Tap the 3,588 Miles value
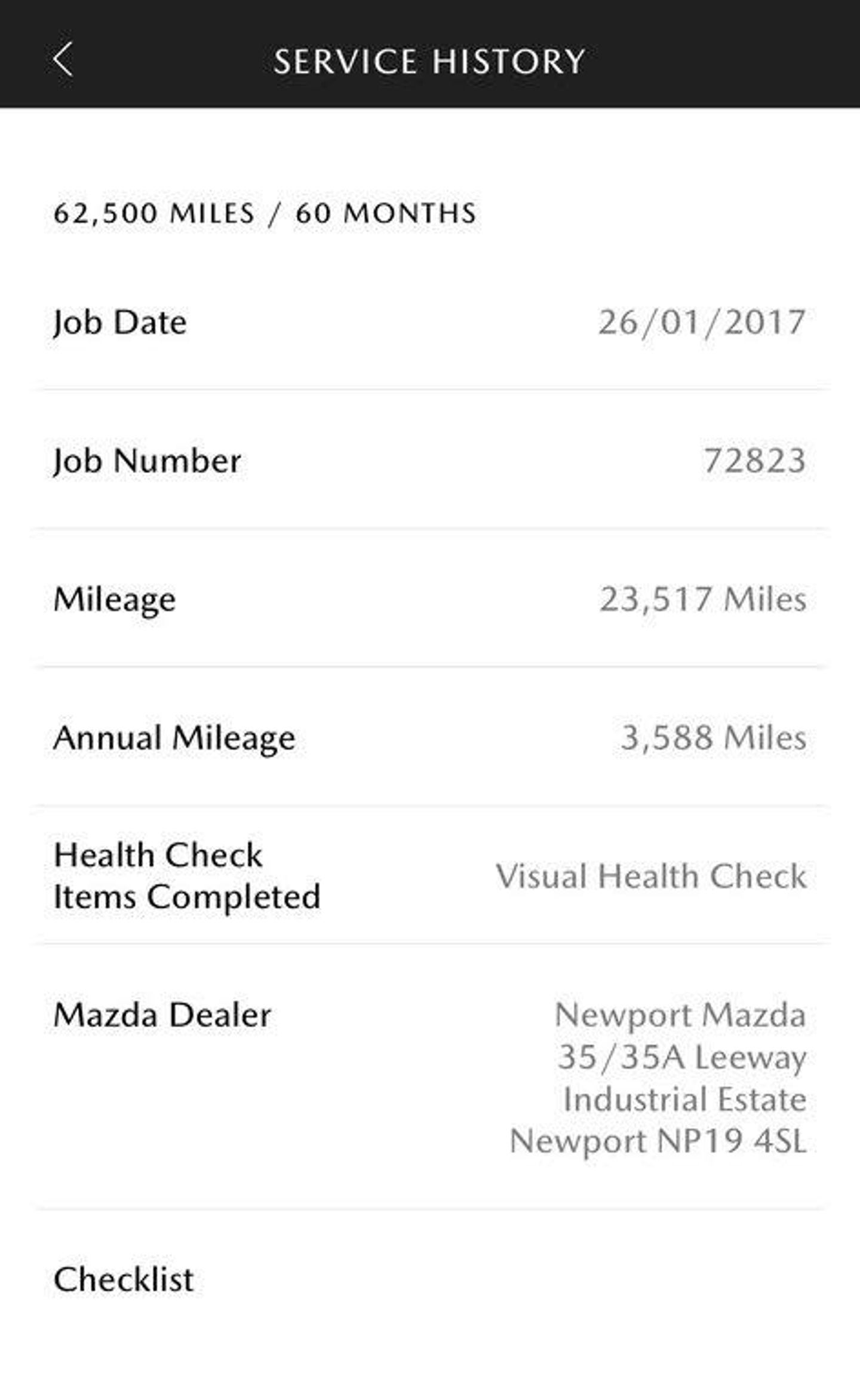This screenshot has width=860, height=1400. [714, 738]
